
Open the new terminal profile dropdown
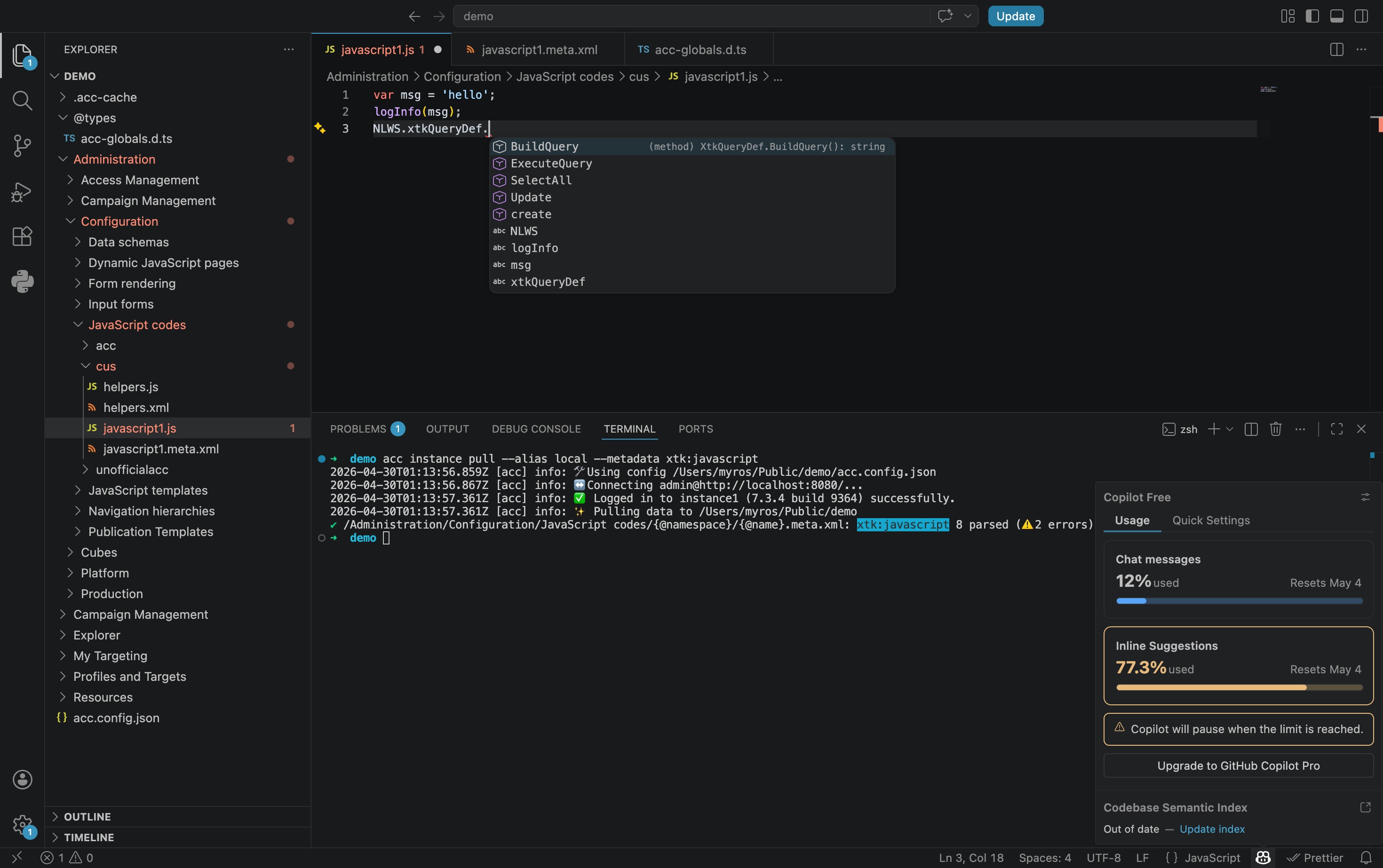click(1229, 429)
